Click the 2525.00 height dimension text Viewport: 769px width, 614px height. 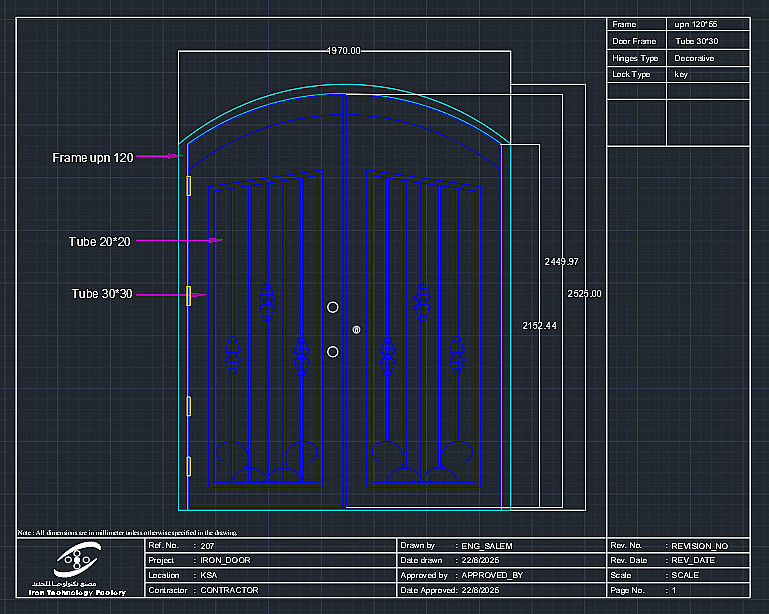pyautogui.click(x=584, y=294)
